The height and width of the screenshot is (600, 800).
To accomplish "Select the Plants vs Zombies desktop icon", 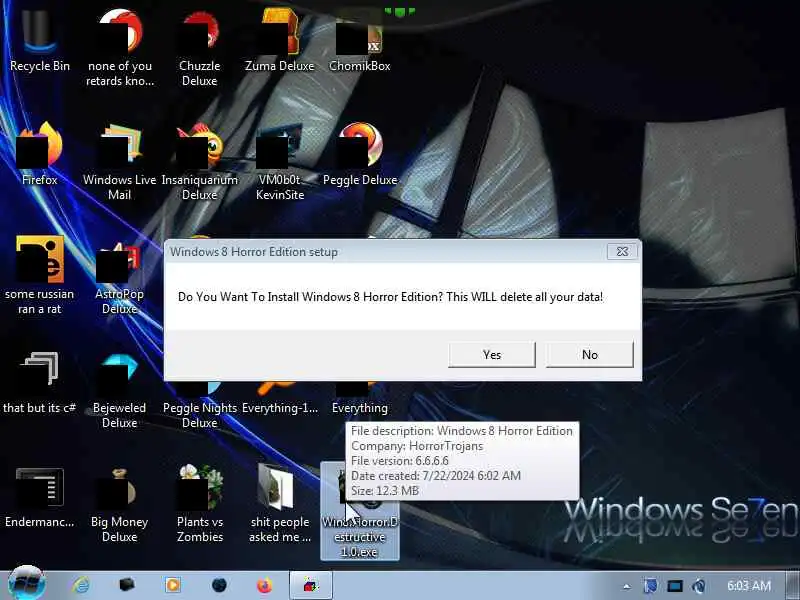I will coord(199,503).
